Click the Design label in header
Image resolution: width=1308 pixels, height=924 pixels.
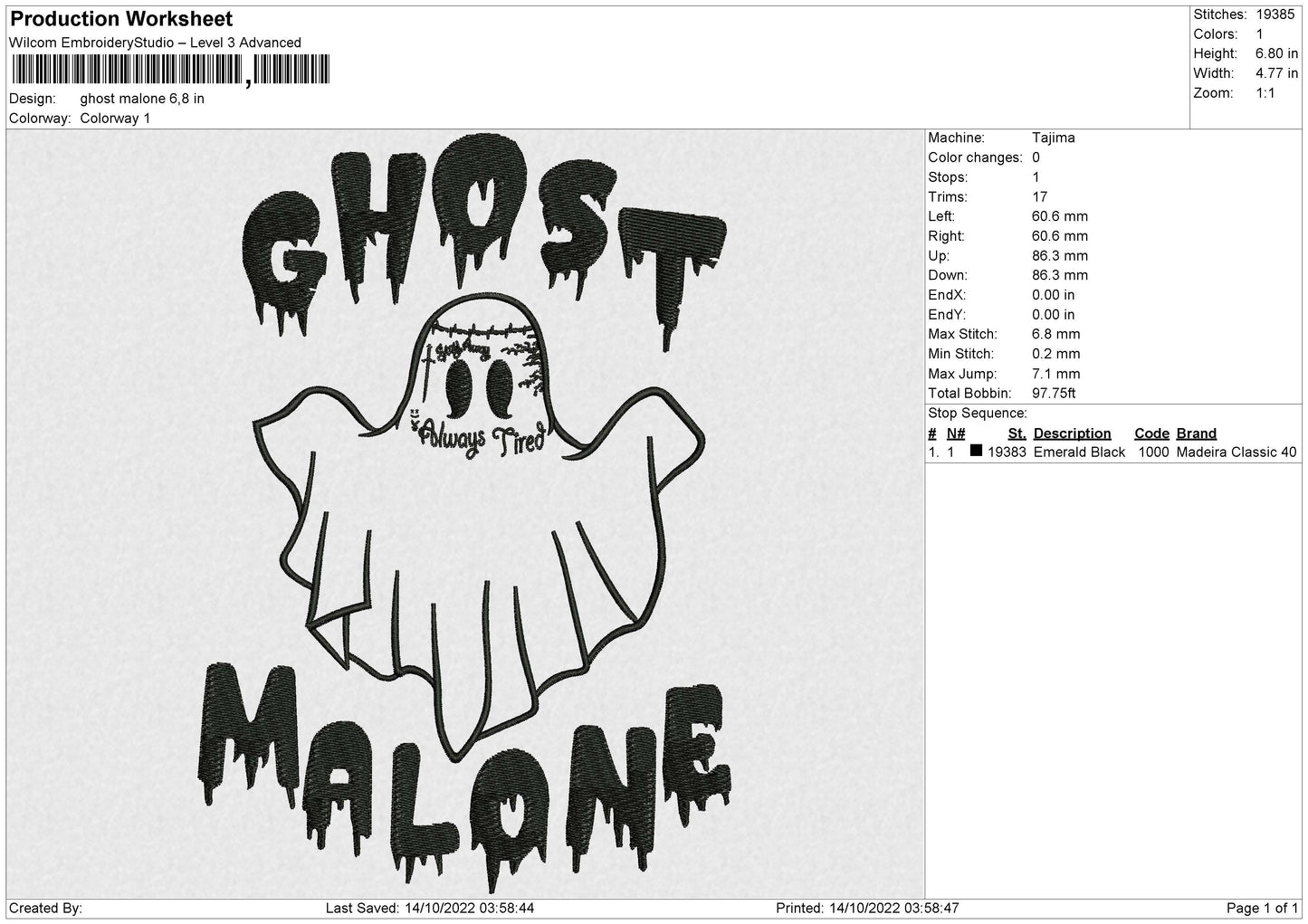tap(32, 99)
